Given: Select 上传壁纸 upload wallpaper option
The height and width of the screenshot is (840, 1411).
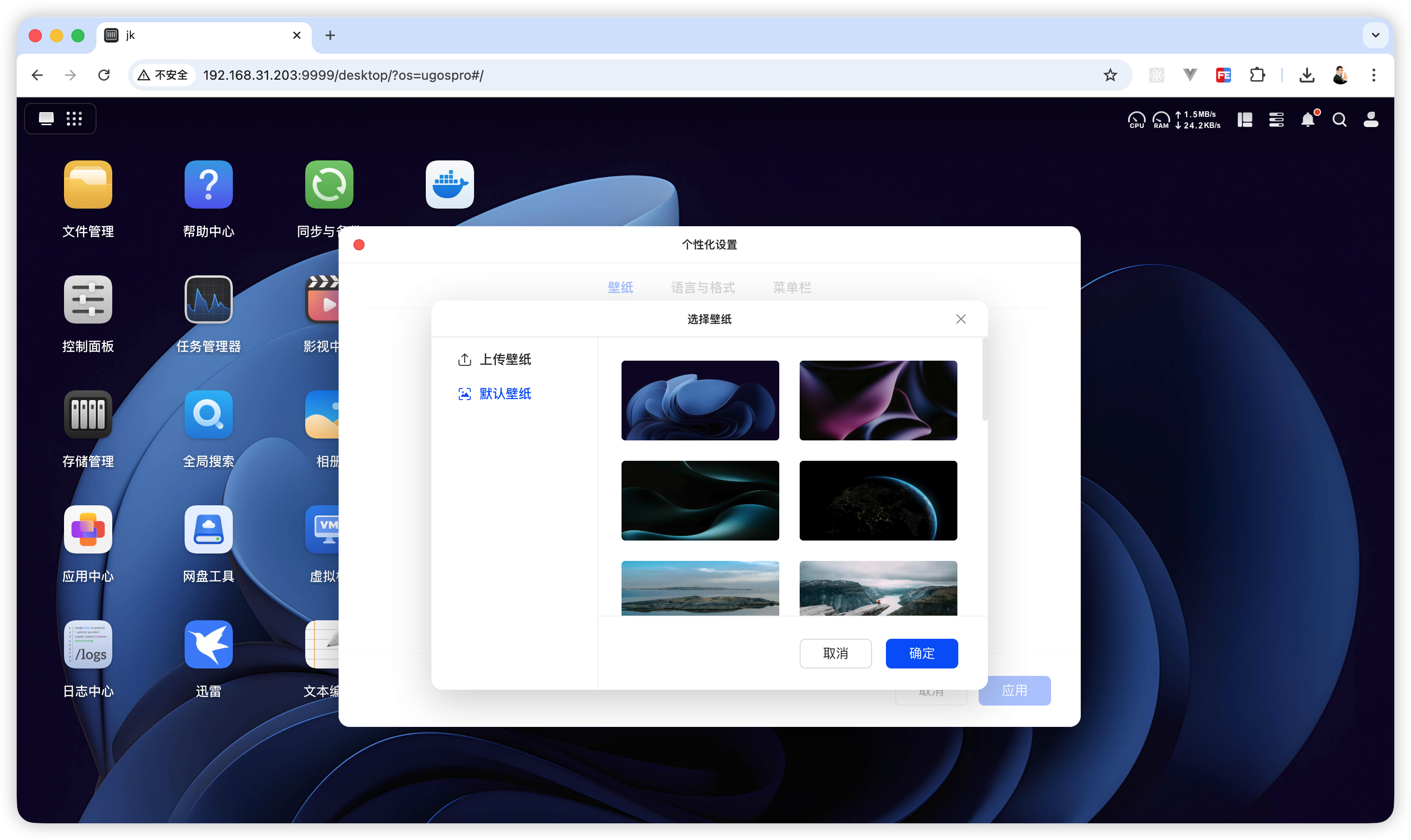Looking at the screenshot, I should (505, 359).
